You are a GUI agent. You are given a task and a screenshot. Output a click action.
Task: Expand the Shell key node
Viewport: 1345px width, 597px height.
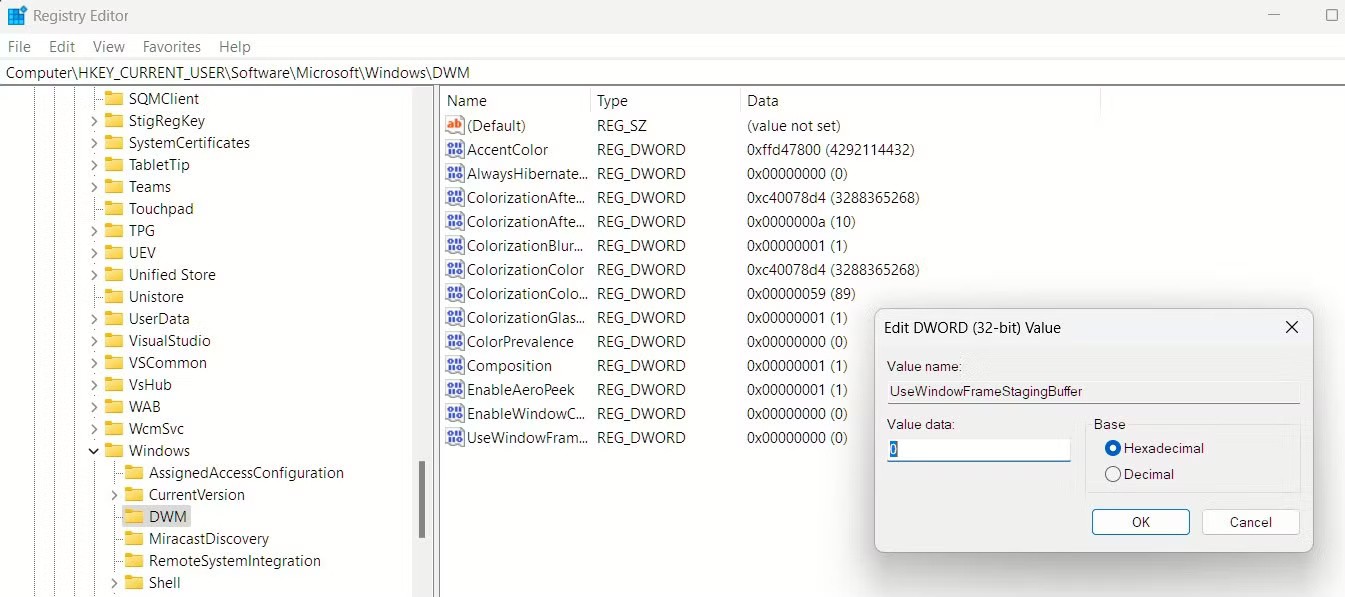[x=114, y=583]
